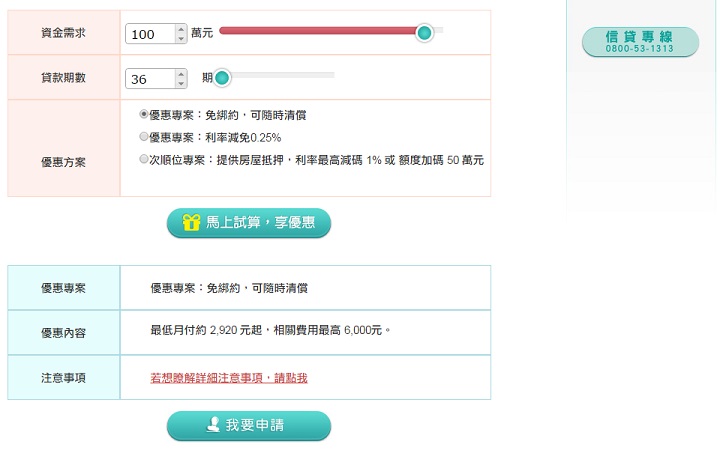Choose the 次順位專案 房屋抵押 radio option
720x453 pixels.
[x=144, y=159]
